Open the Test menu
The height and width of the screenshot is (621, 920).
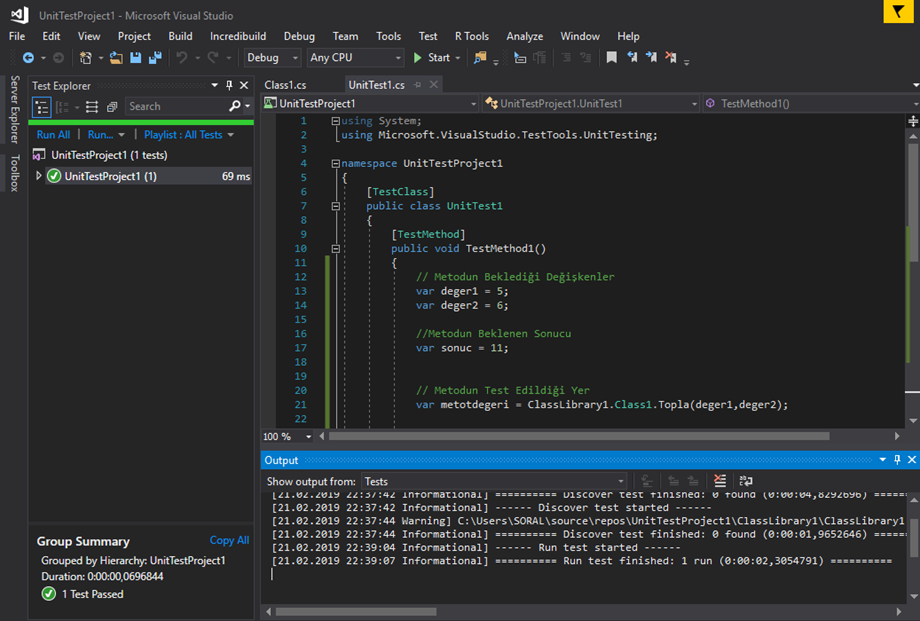428,36
